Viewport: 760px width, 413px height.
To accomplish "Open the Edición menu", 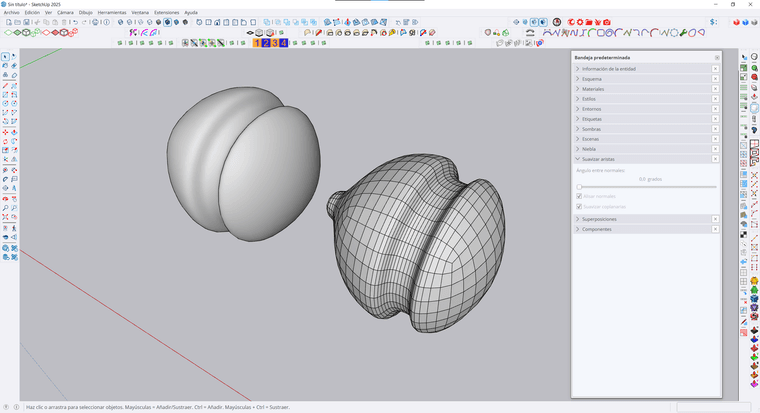I will point(32,13).
